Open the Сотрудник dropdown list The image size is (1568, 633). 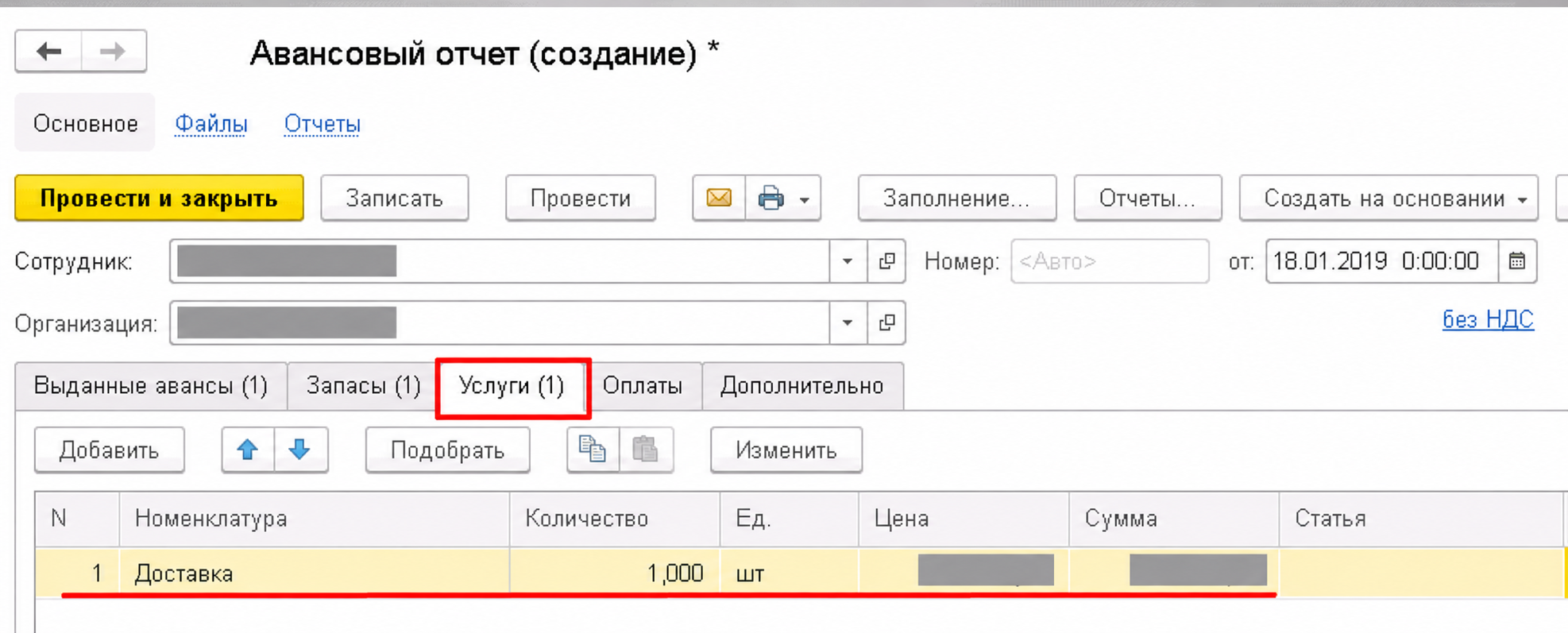click(848, 261)
